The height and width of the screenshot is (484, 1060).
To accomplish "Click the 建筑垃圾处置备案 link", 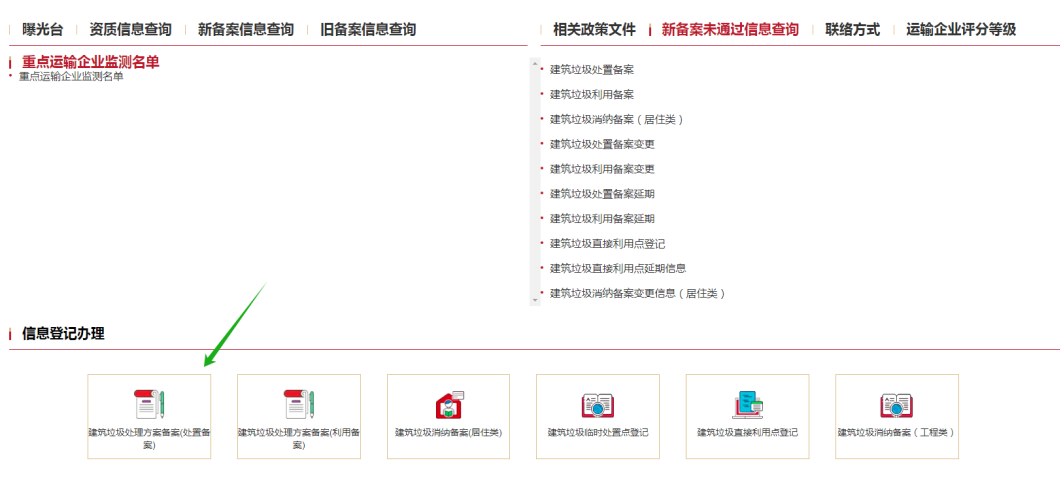I will (x=592, y=70).
